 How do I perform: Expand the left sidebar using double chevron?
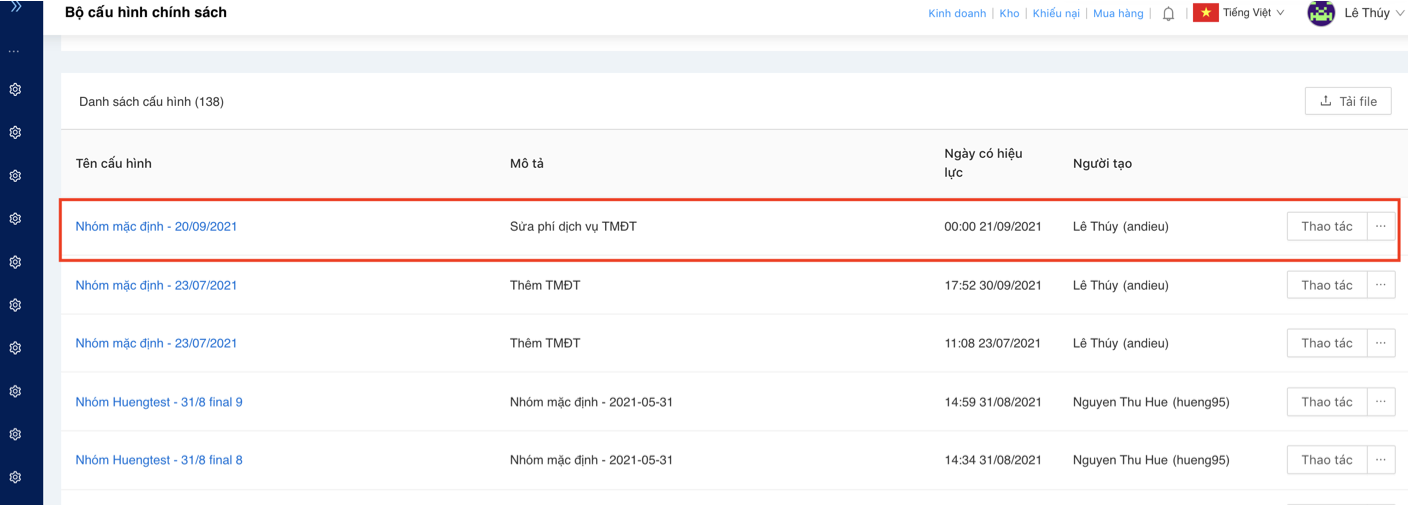coord(16,7)
